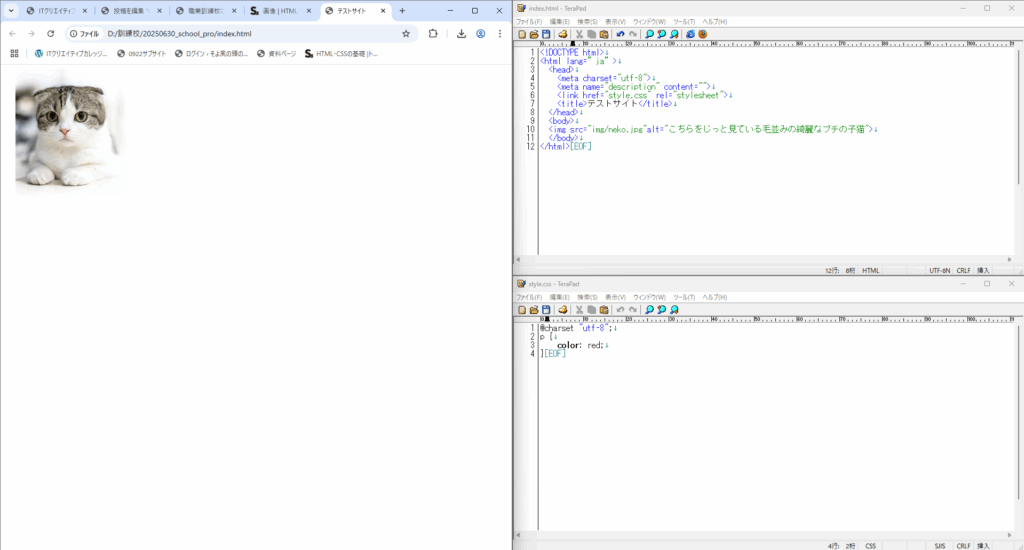The height and width of the screenshot is (550, 1024).
Task: Click New file icon in style.css TeraPad toolbar
Action: [522, 310]
